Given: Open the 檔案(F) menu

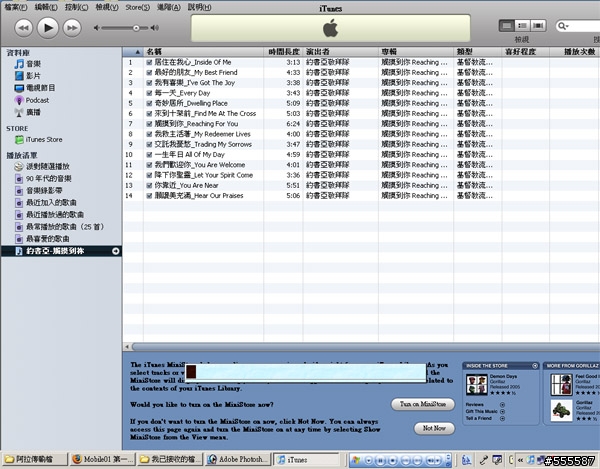Looking at the screenshot, I should [16, 7].
